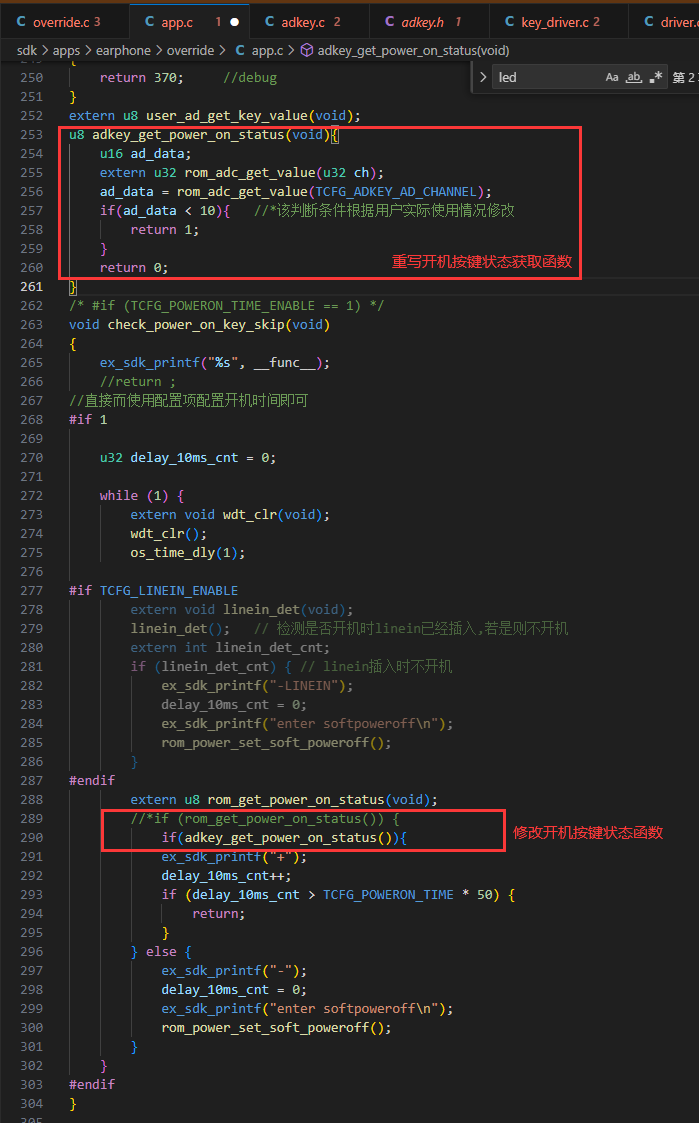Place cursor on 'return 370;' at line 250
Image resolution: width=699 pixels, height=1123 pixels.
141,77
